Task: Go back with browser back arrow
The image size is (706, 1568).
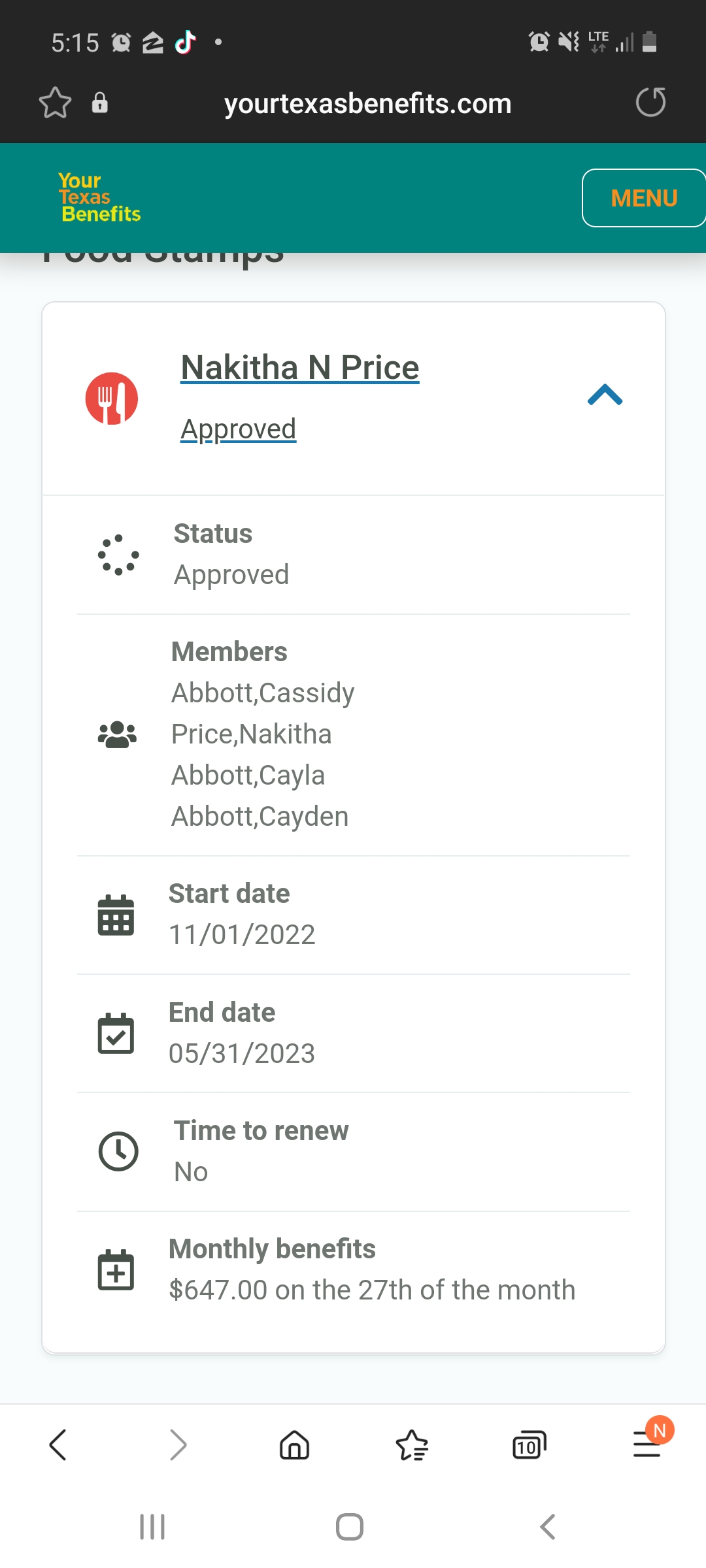Action: (58, 1445)
